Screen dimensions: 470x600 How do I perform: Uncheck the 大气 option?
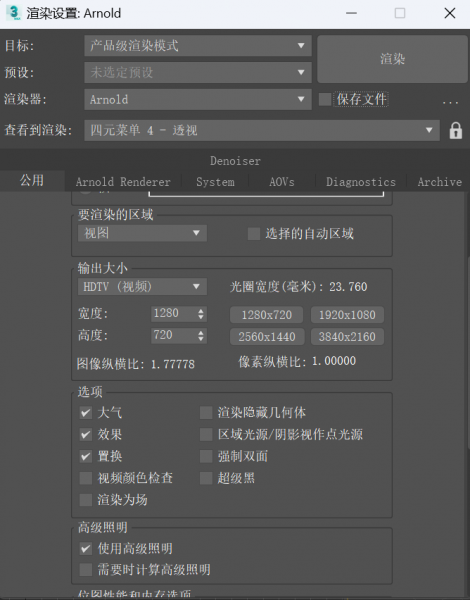click(86, 412)
